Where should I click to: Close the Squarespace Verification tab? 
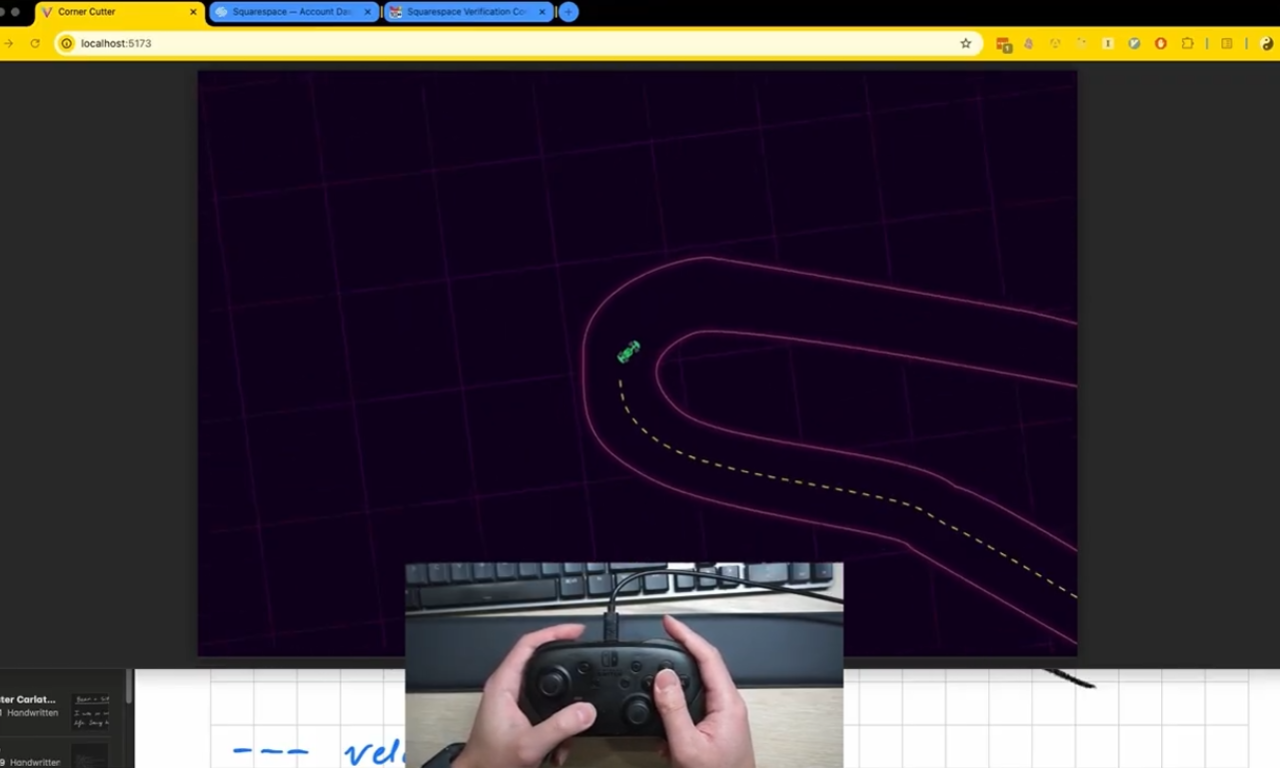coord(542,12)
